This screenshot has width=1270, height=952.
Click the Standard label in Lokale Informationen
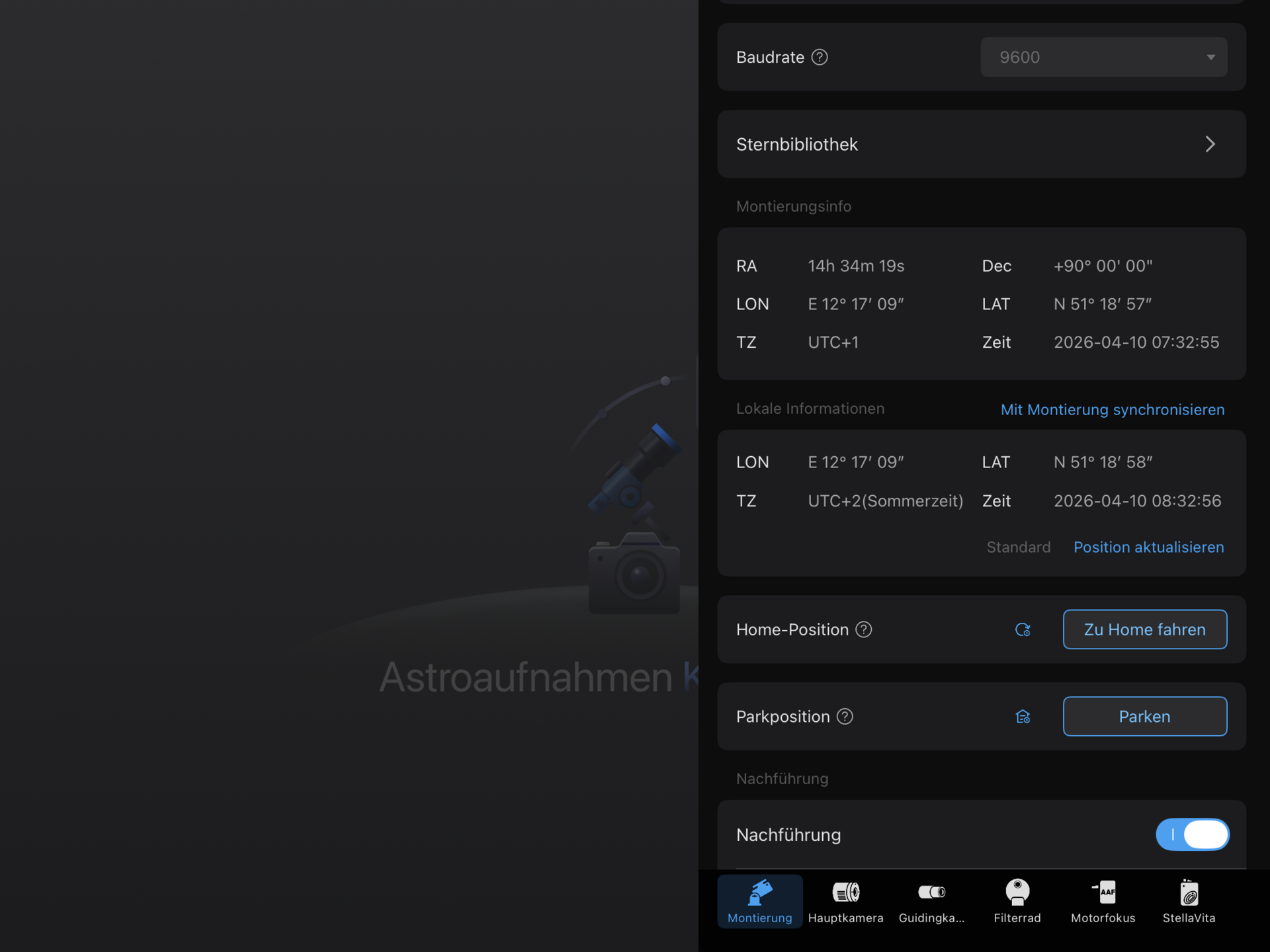tap(1019, 547)
